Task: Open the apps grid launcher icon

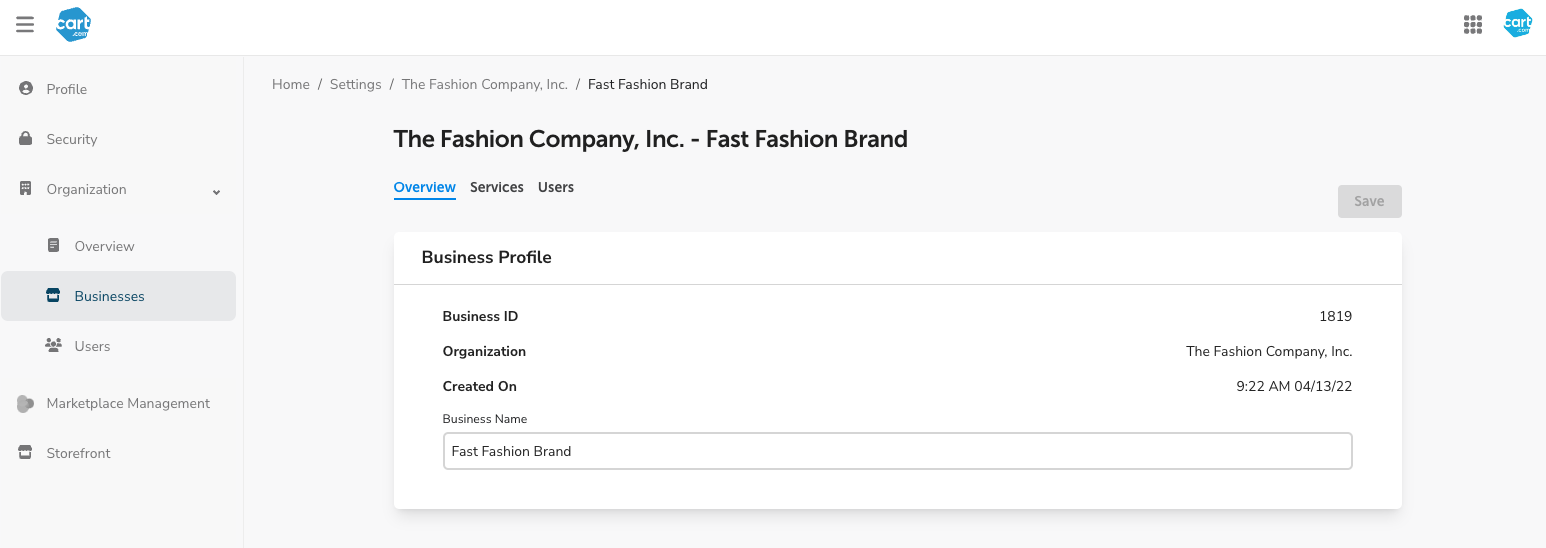Action: coord(1472,25)
